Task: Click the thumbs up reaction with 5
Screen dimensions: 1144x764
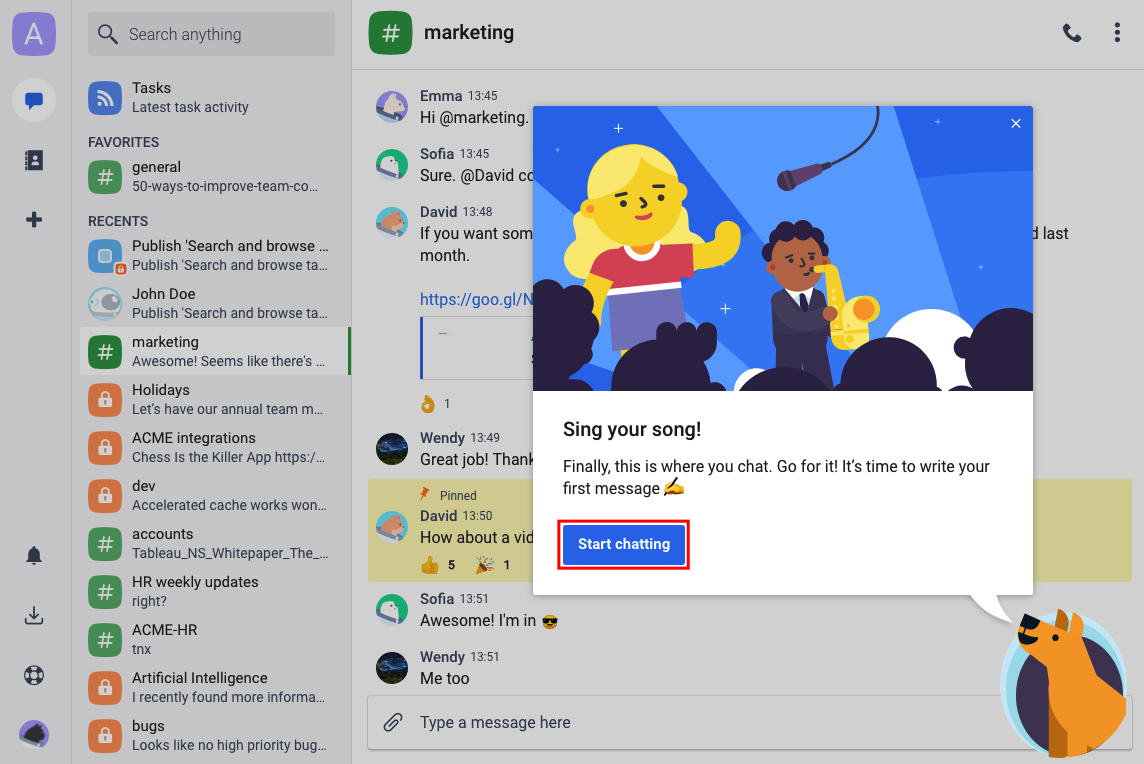Action: (x=438, y=565)
